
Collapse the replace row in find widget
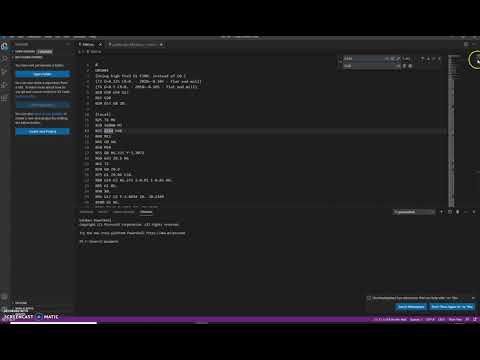(341, 62)
